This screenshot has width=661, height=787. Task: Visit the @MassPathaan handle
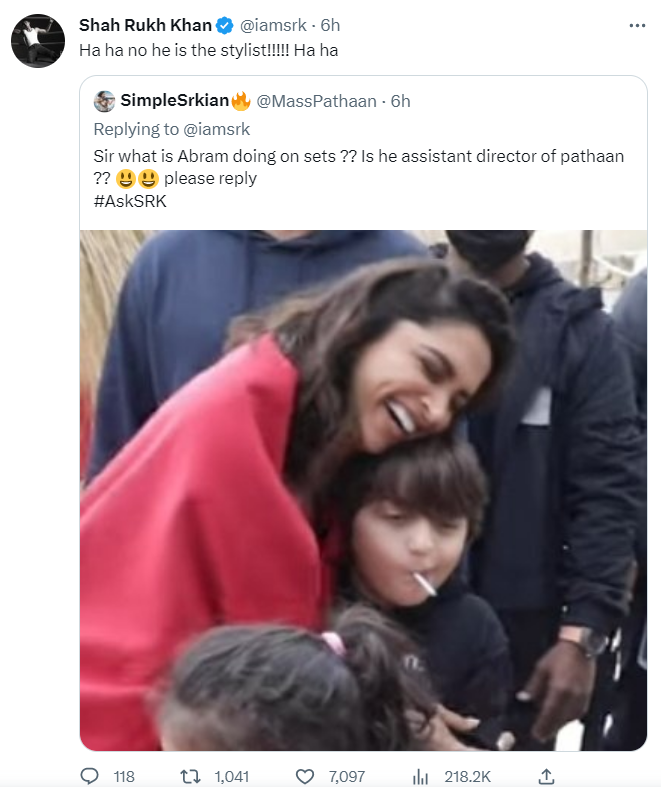(319, 101)
